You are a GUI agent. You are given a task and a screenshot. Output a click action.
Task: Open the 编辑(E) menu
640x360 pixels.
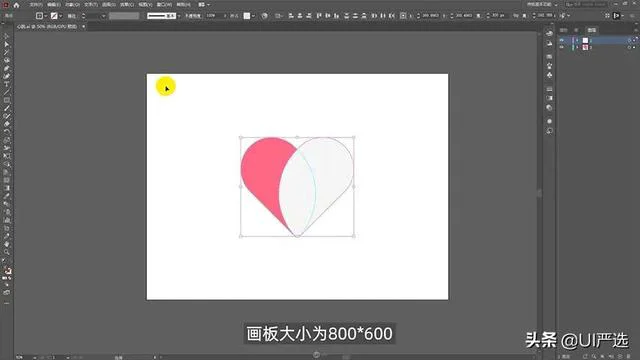point(54,5)
